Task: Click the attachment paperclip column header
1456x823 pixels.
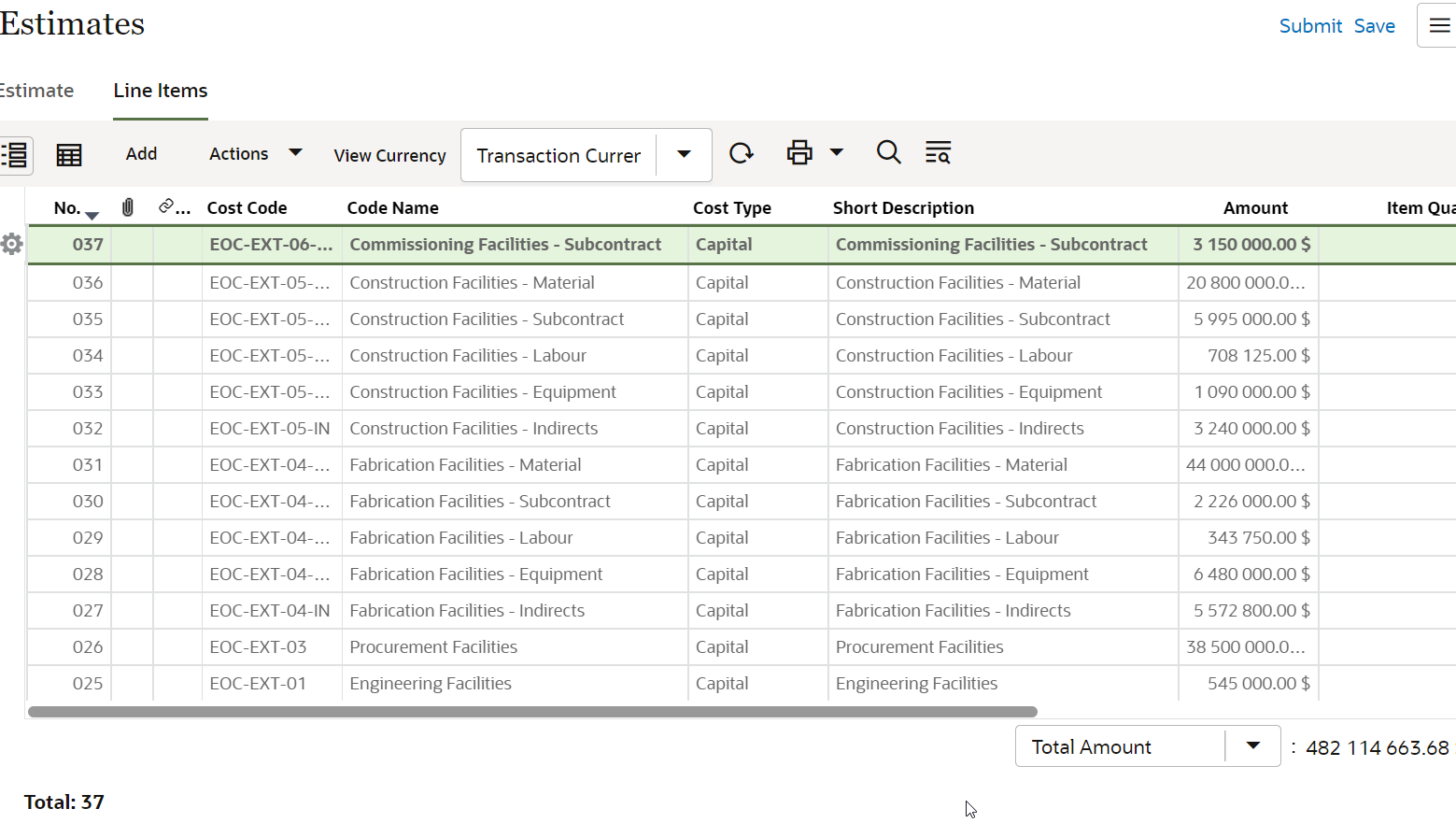Action: tap(128, 207)
